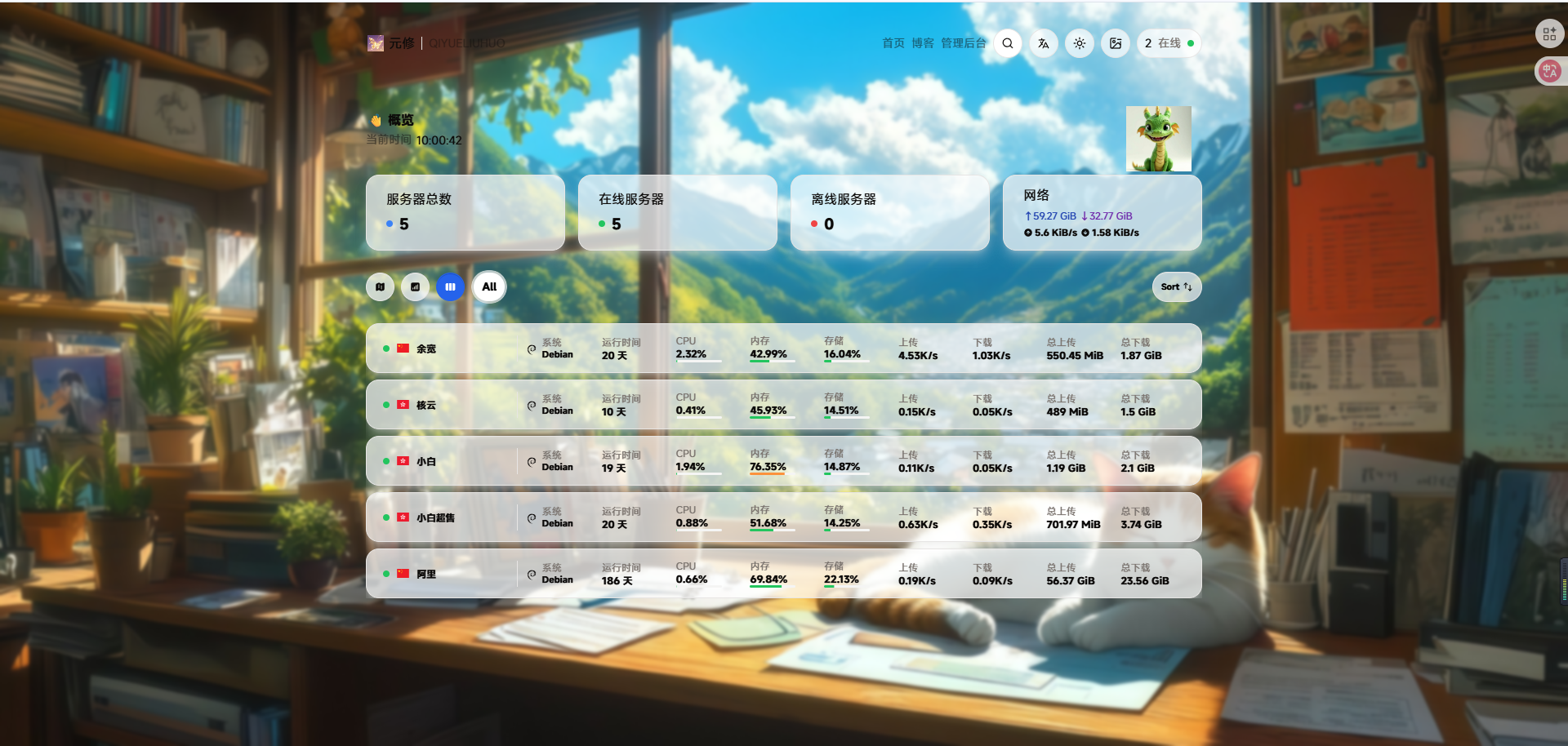Click the background image switch icon
The height and width of the screenshot is (746, 1568).
tap(1116, 43)
